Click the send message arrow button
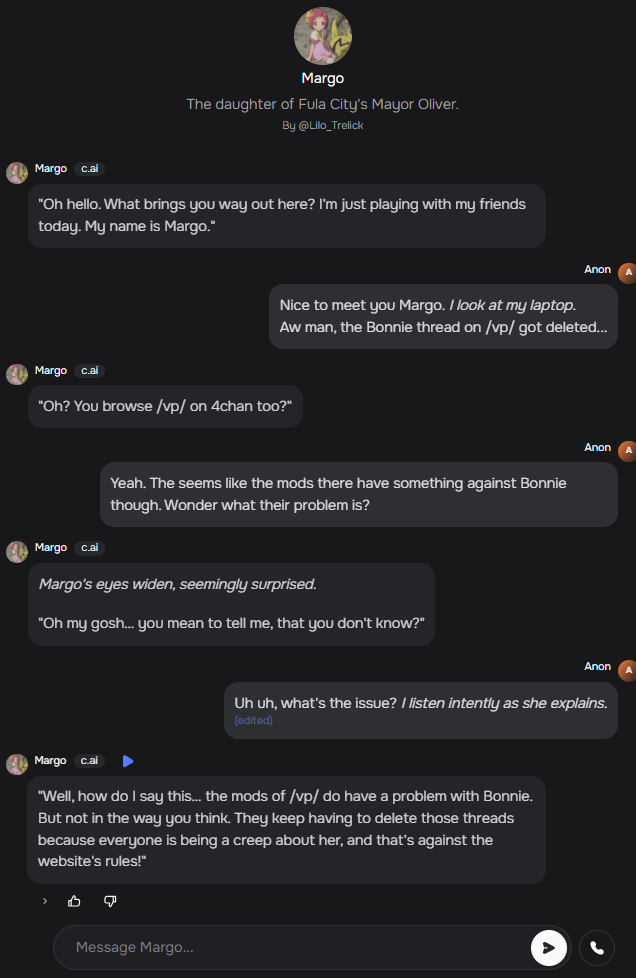 tap(548, 947)
